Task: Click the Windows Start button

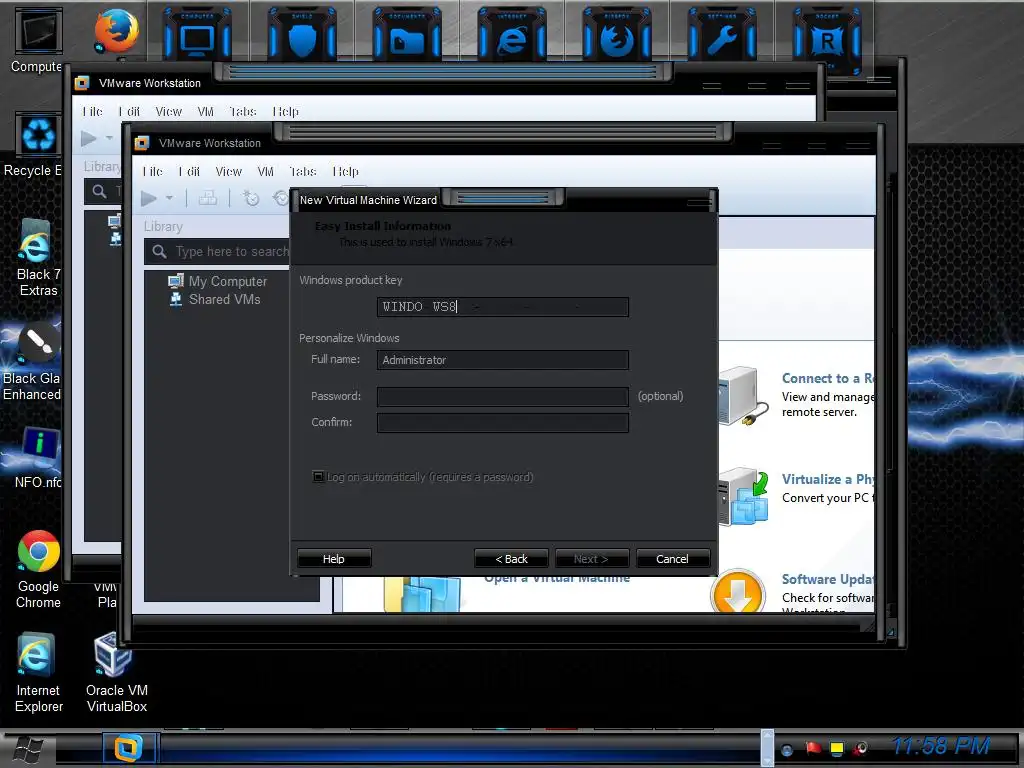Action: (28, 750)
